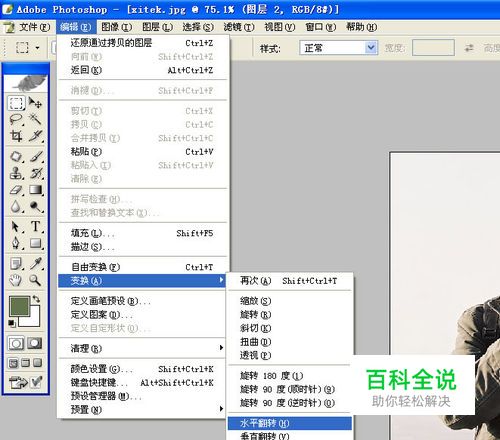Choose 颜色设置 menu entry
This screenshot has height=440, width=500.
[x=142, y=369]
